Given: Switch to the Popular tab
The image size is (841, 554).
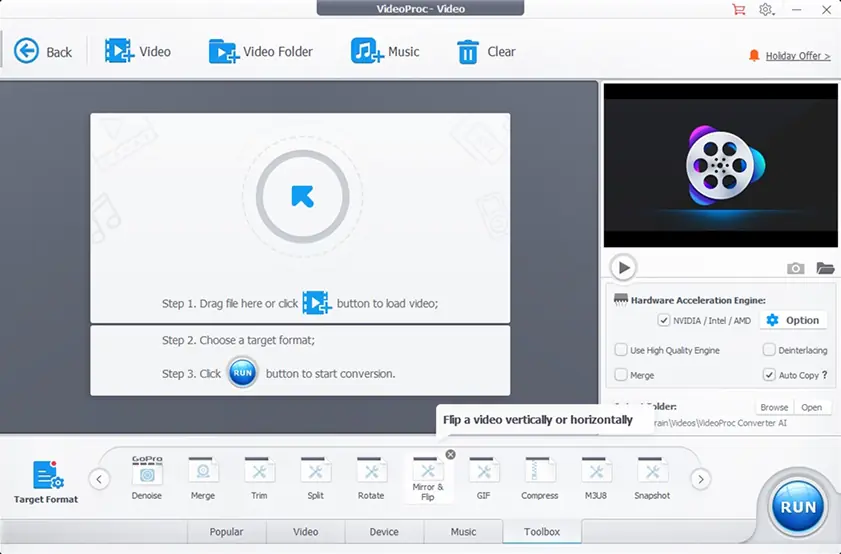Looking at the screenshot, I should [x=226, y=531].
